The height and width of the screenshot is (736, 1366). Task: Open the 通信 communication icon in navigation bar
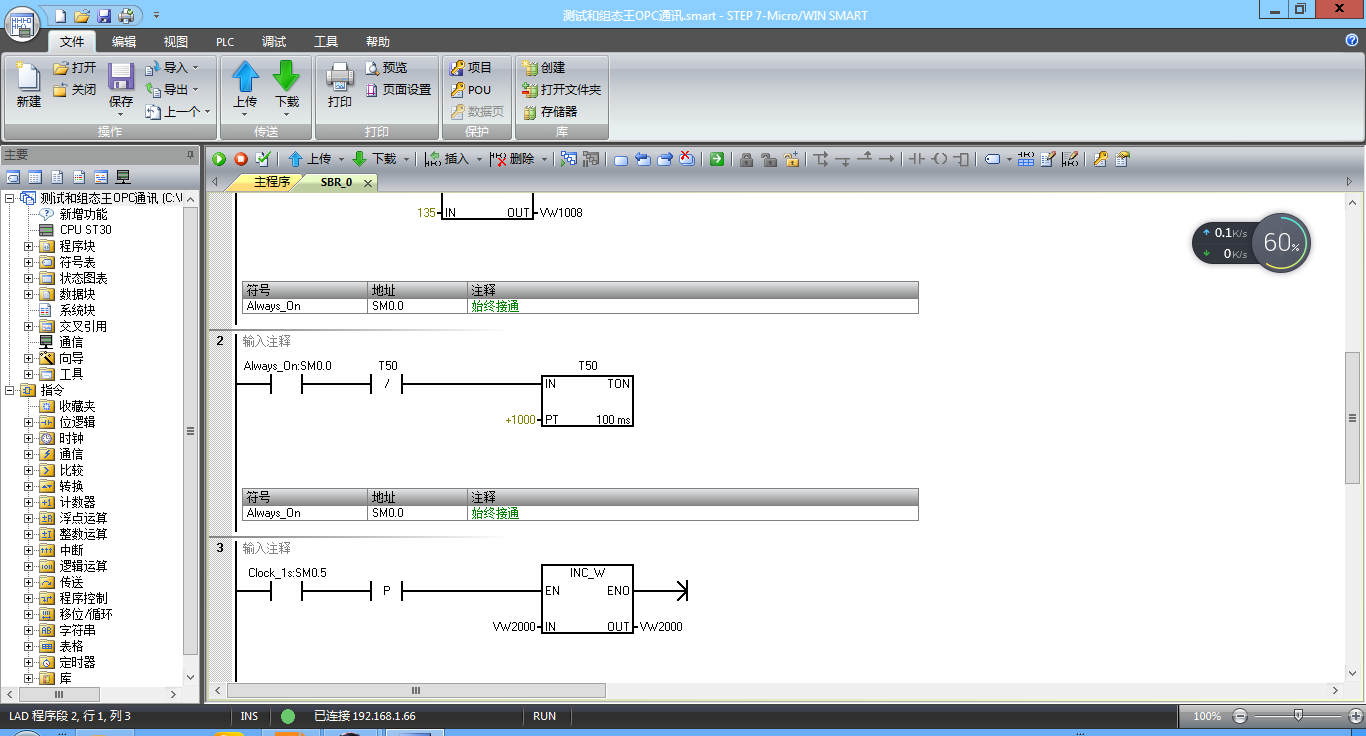pos(123,177)
